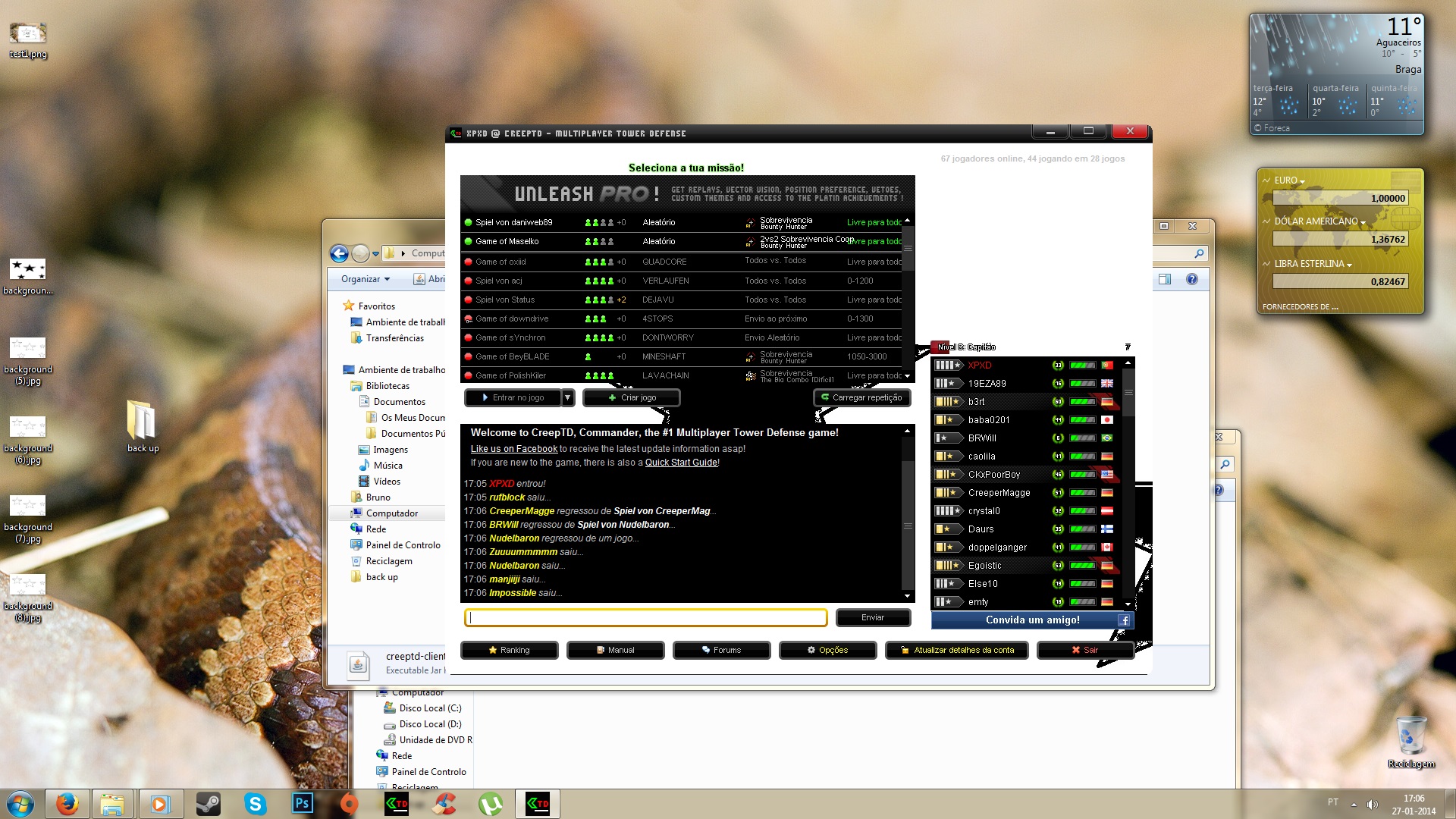Click the Brazil flag next to BRWill
This screenshot has height=819, width=1456.
(x=1106, y=438)
